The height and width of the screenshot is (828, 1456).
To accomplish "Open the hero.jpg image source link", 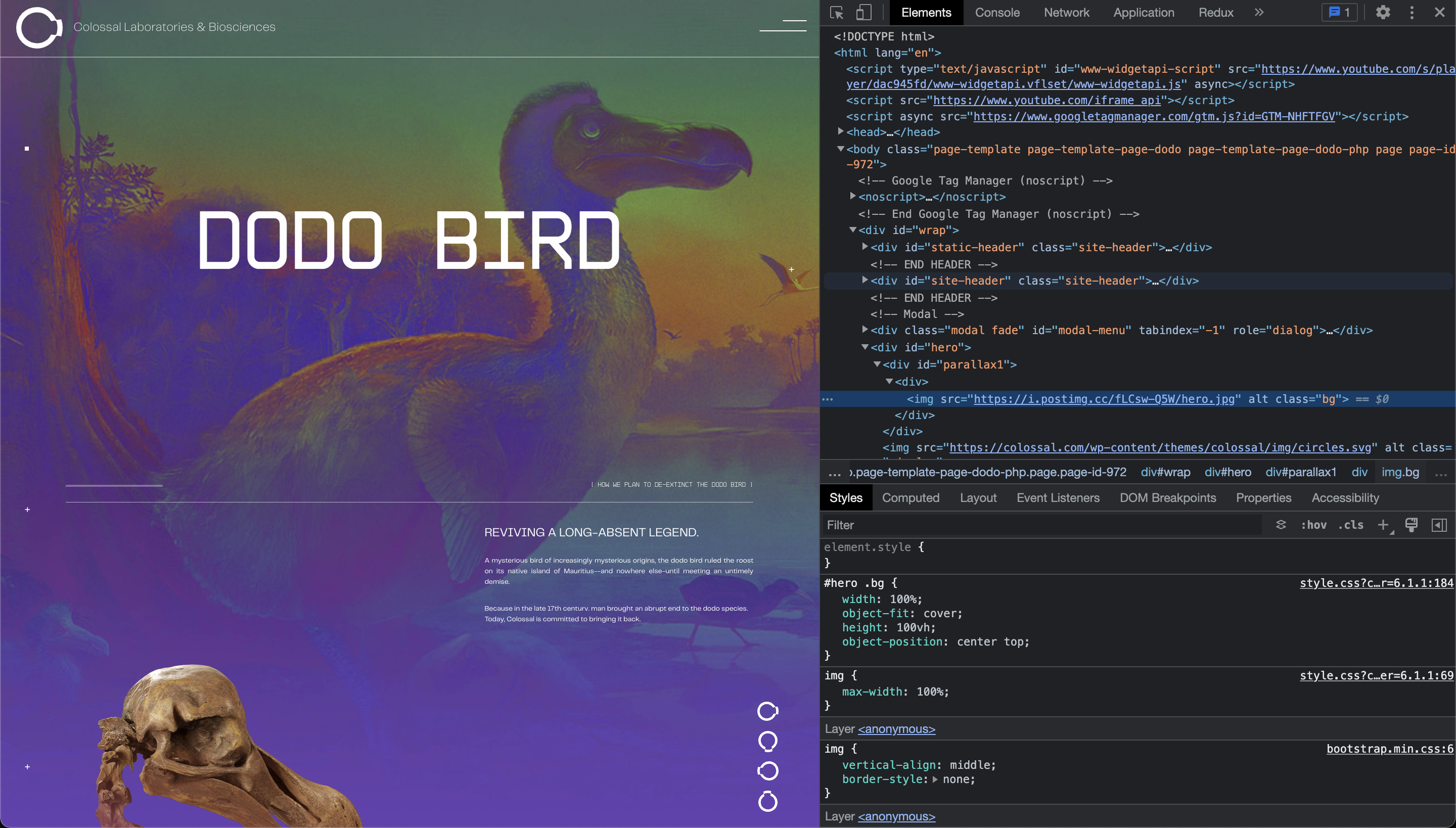I will tap(1104, 399).
